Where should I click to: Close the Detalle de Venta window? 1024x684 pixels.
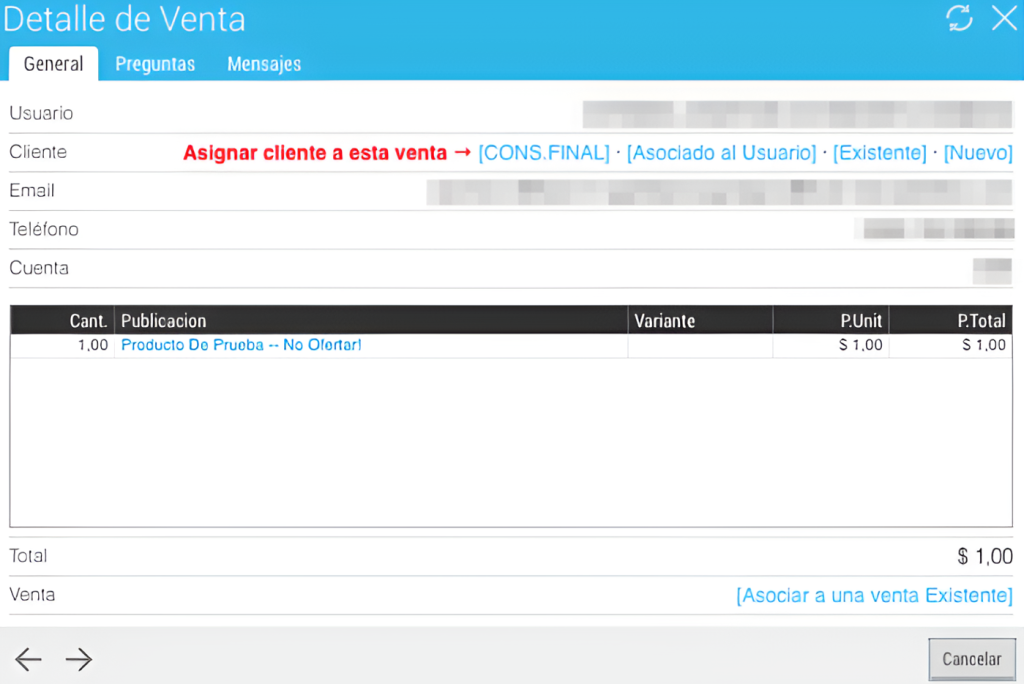[x=1003, y=18]
